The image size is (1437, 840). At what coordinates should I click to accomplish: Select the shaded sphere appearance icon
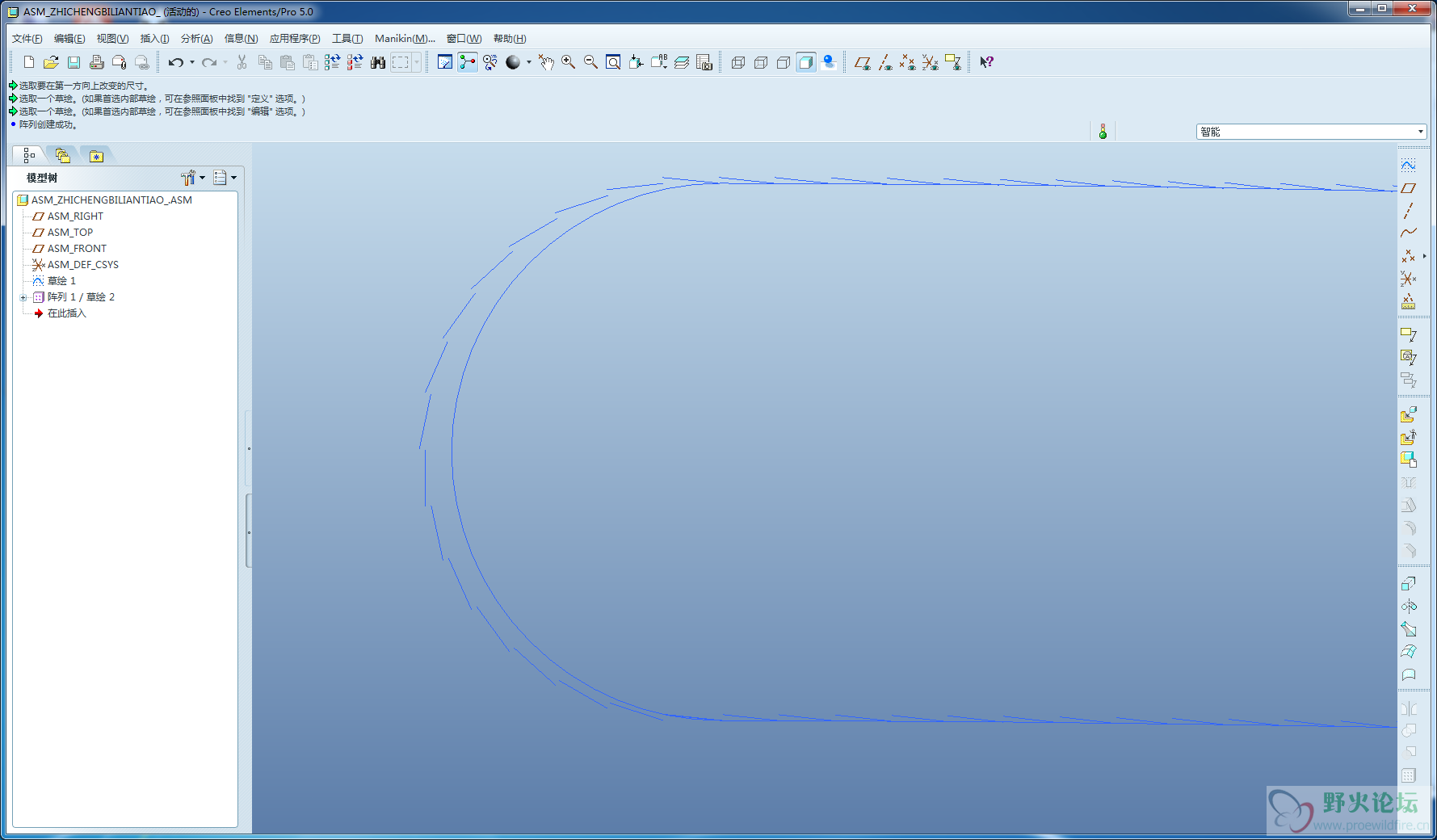pos(513,62)
